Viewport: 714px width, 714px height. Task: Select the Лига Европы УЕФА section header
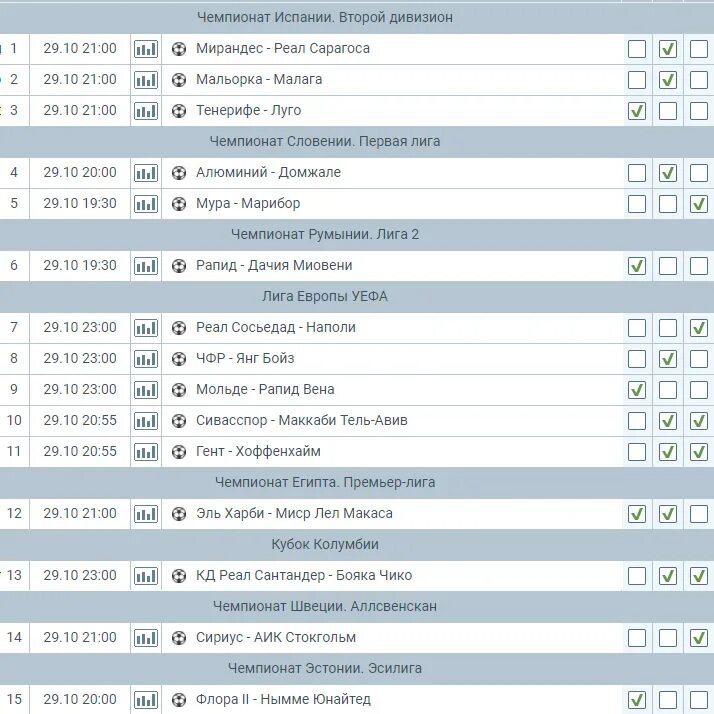[x=325, y=296]
